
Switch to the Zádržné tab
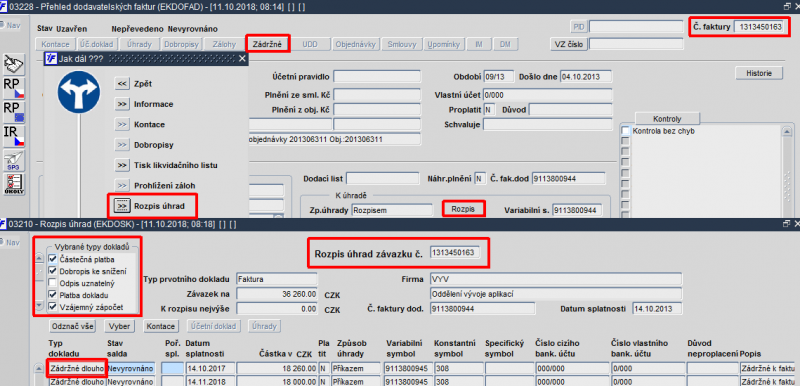click(268, 44)
